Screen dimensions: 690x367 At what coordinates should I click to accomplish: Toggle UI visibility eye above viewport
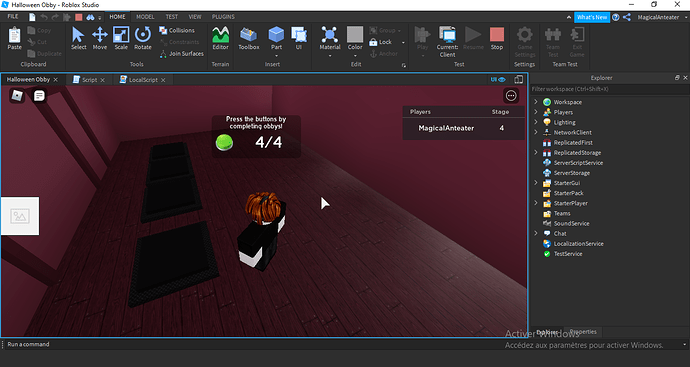pos(498,80)
